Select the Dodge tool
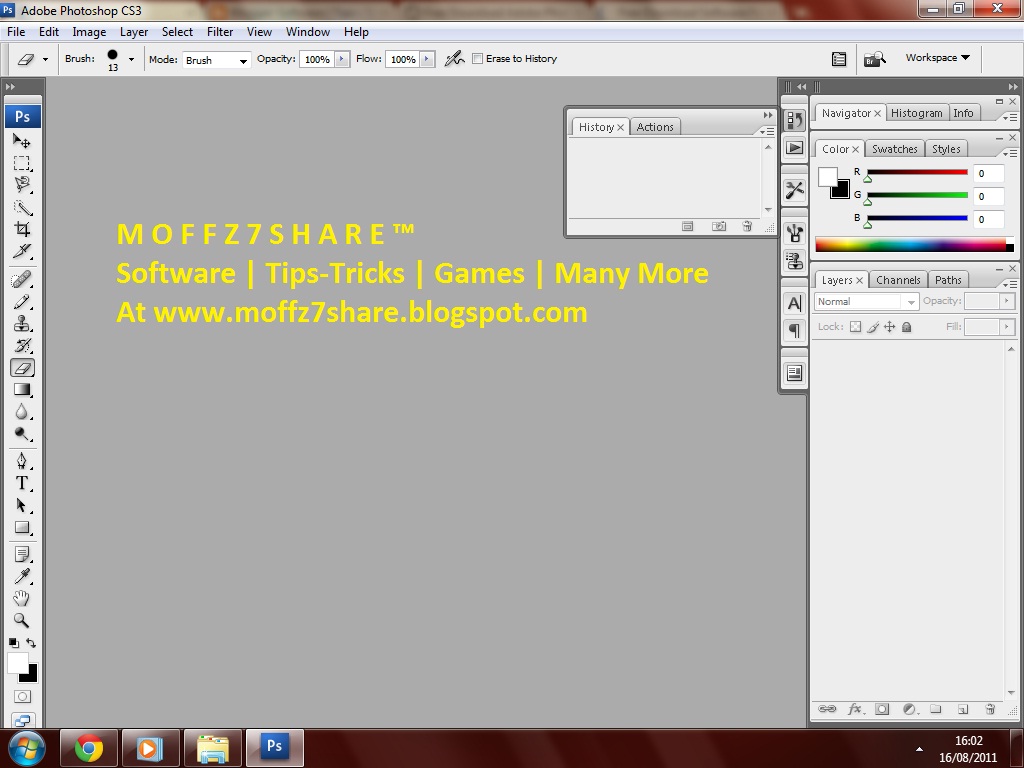The width and height of the screenshot is (1024, 768). tap(22, 434)
